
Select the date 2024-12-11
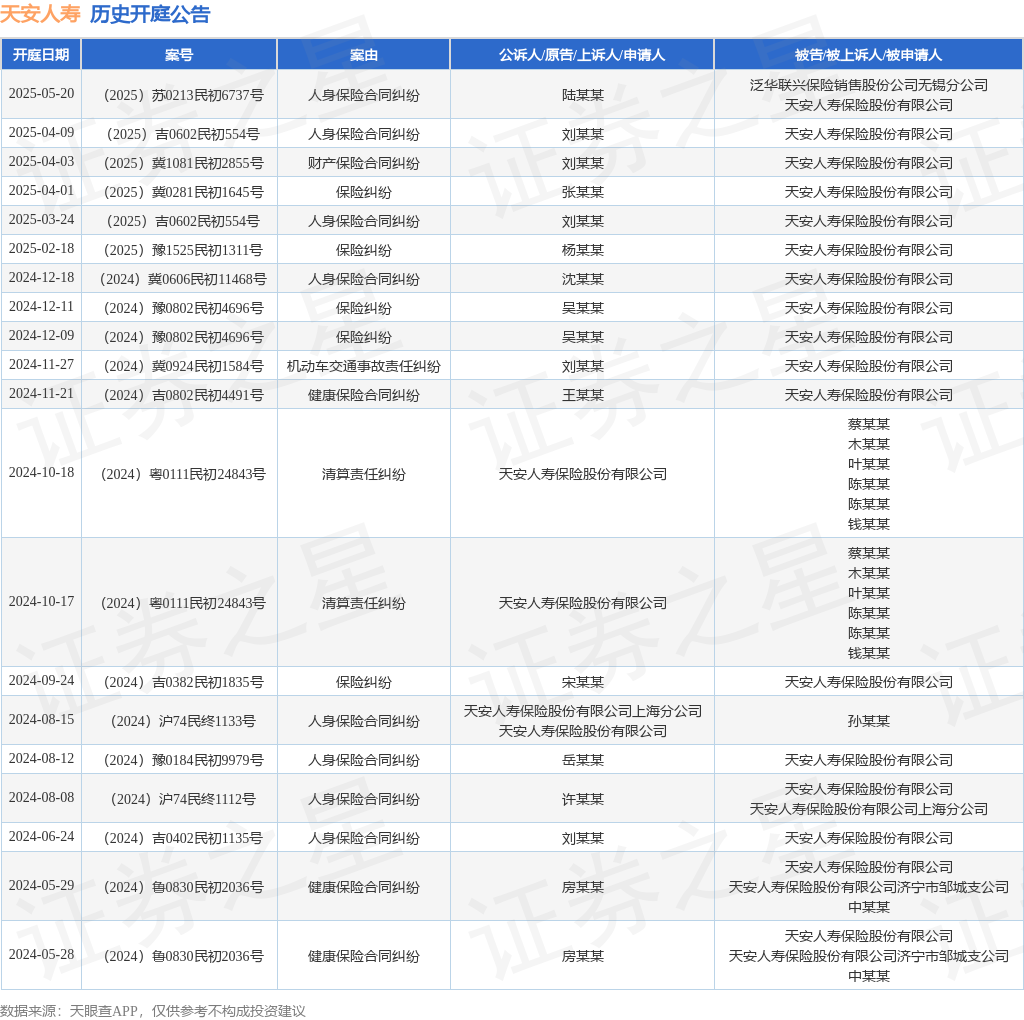point(41,307)
